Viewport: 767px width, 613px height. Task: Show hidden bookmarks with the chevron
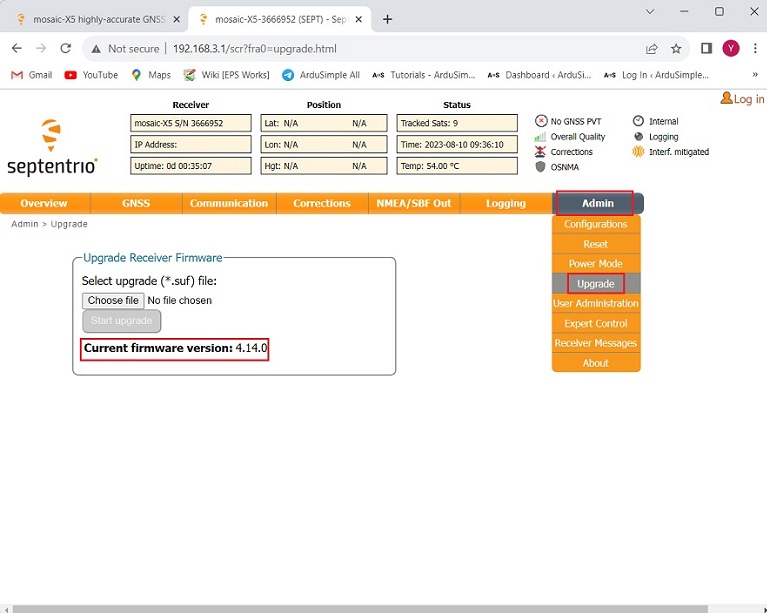(754, 75)
